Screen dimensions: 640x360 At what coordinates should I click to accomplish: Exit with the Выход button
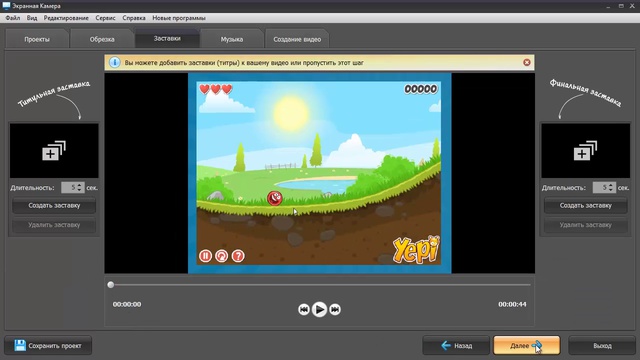(602, 346)
